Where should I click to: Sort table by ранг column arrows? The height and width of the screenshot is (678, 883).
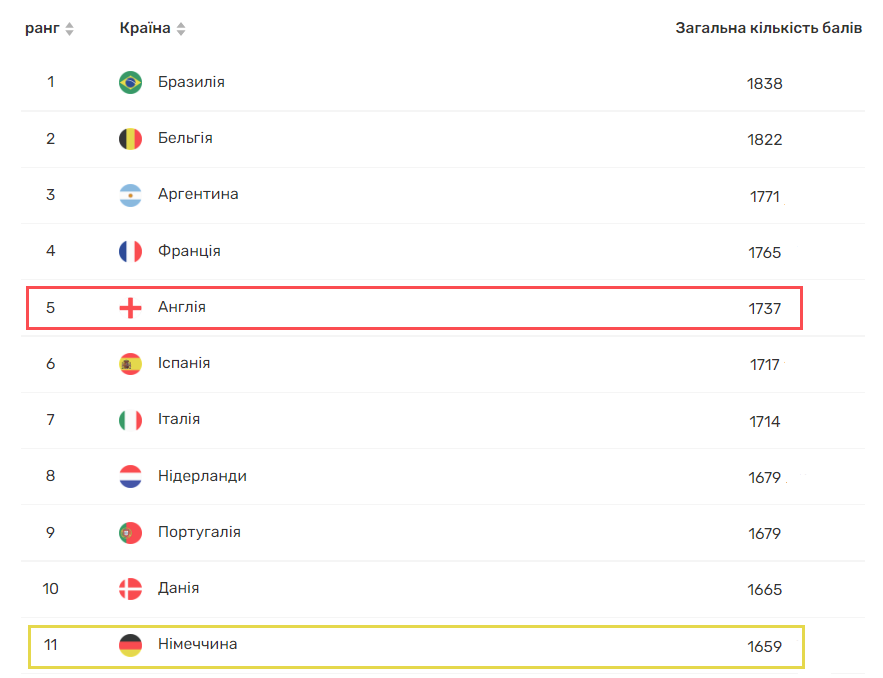[x=69, y=30]
